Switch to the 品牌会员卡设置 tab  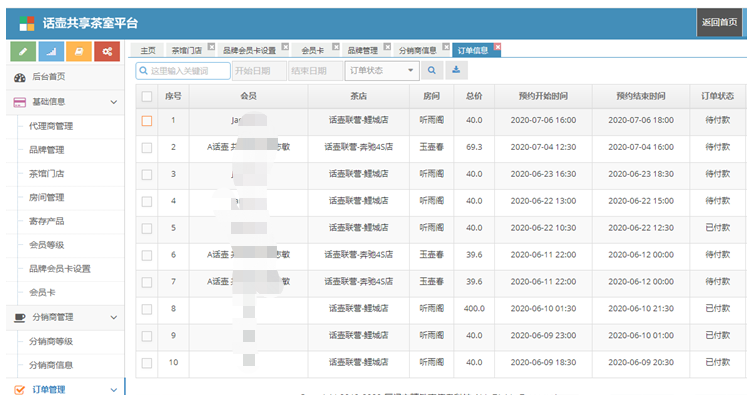(249, 50)
